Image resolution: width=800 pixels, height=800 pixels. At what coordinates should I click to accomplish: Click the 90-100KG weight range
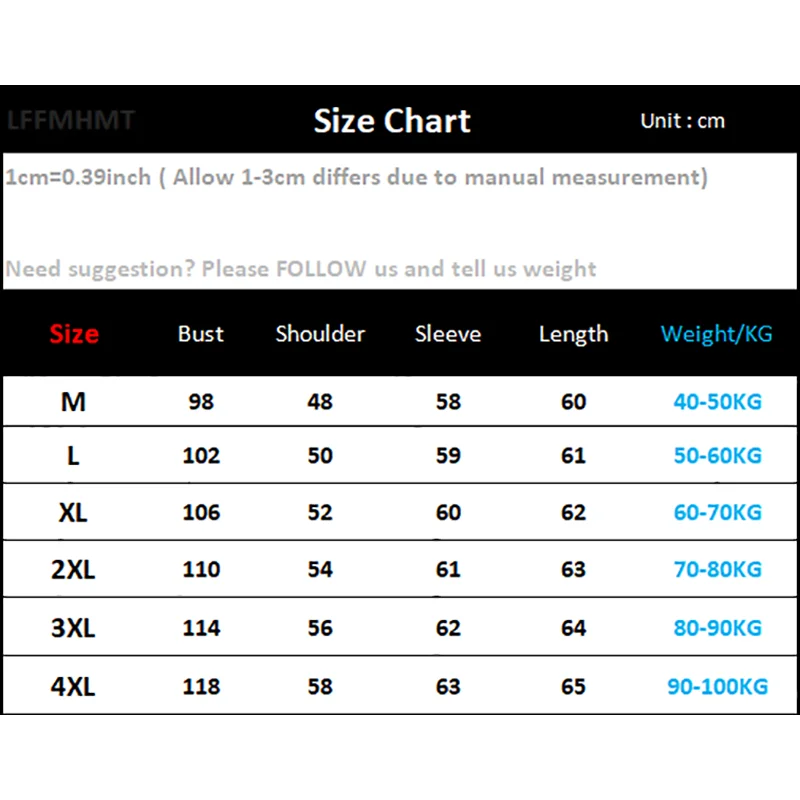[x=717, y=687]
